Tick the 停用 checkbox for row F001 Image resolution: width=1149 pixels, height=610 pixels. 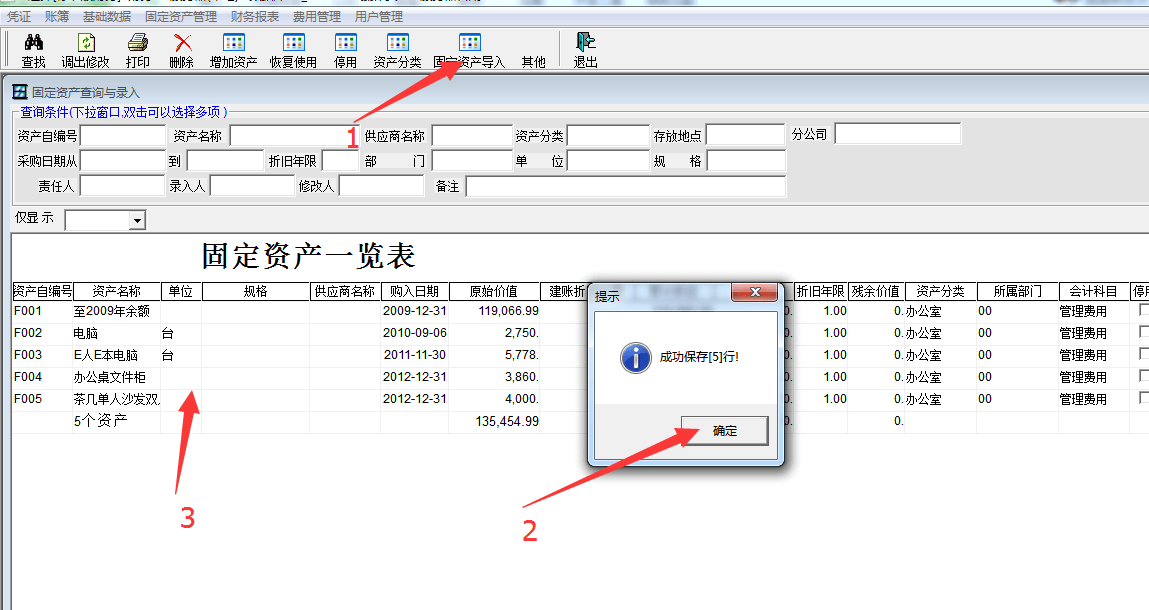tap(1143, 310)
